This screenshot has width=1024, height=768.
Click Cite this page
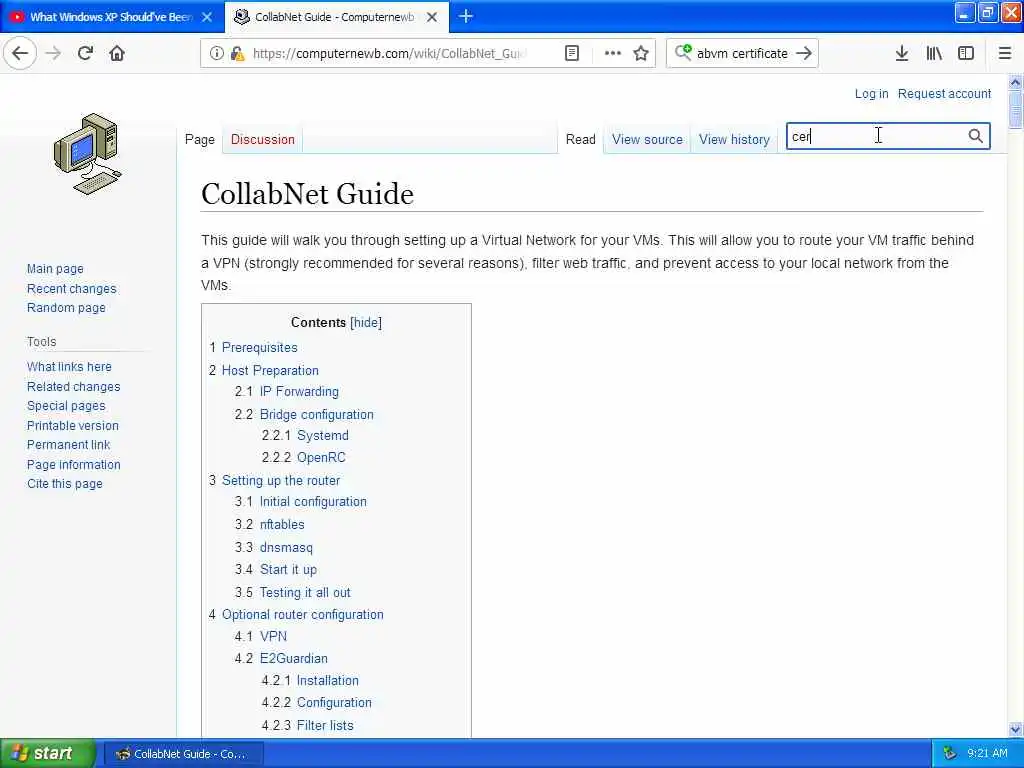[65, 484]
